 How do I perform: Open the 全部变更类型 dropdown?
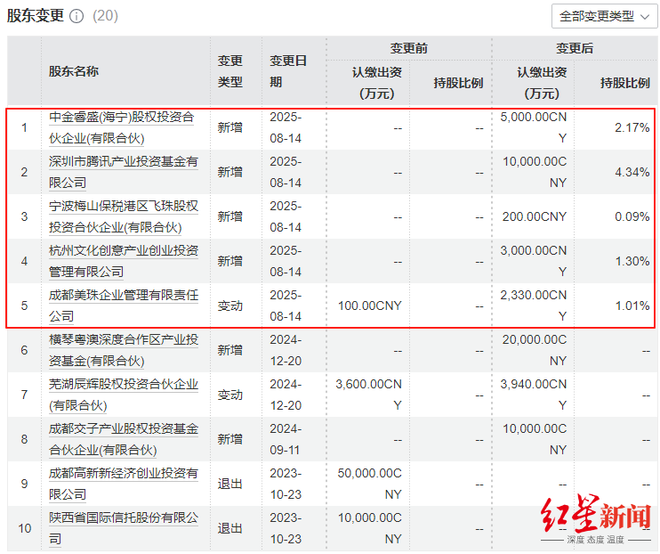coord(603,16)
